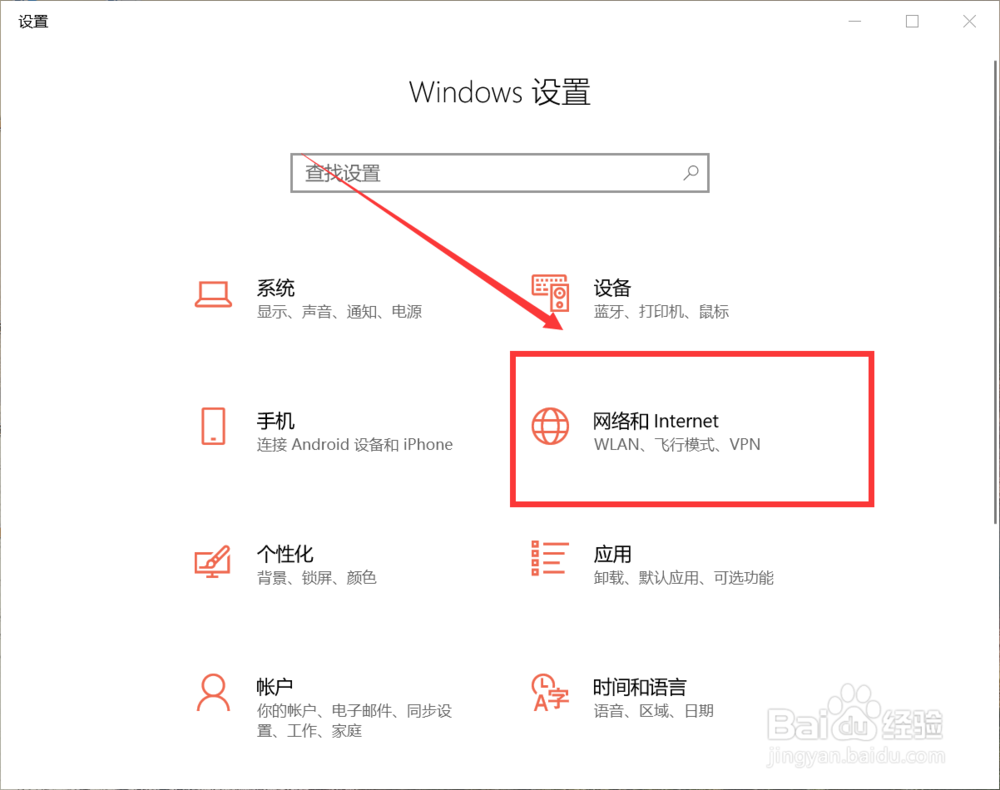Click 语音、区域、日期 description text
Viewport: 1000px width, 790px height.
(653, 711)
